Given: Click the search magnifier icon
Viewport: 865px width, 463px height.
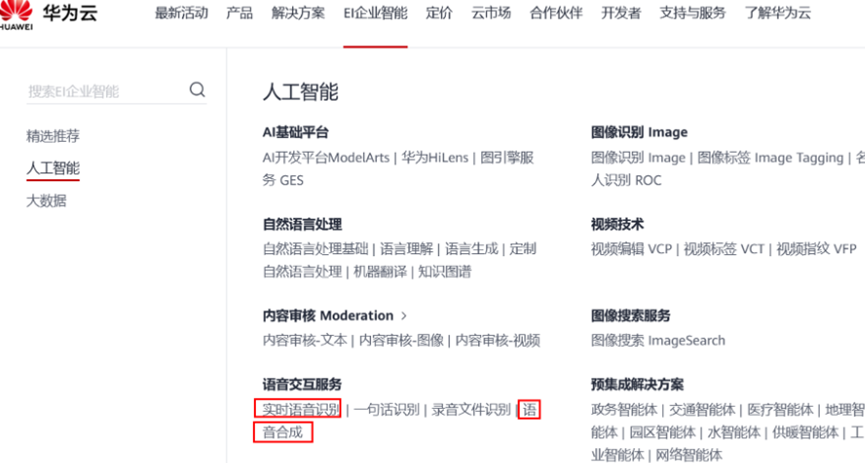Looking at the screenshot, I should pos(197,90).
